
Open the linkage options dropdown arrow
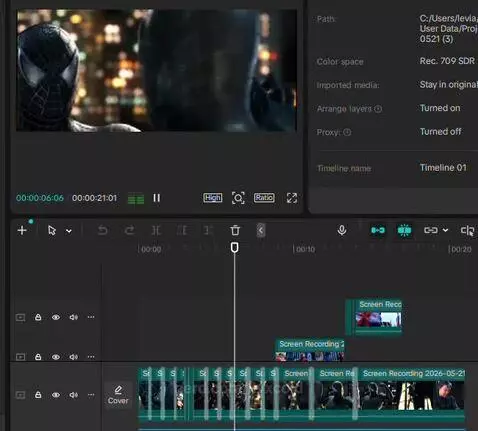445,230
